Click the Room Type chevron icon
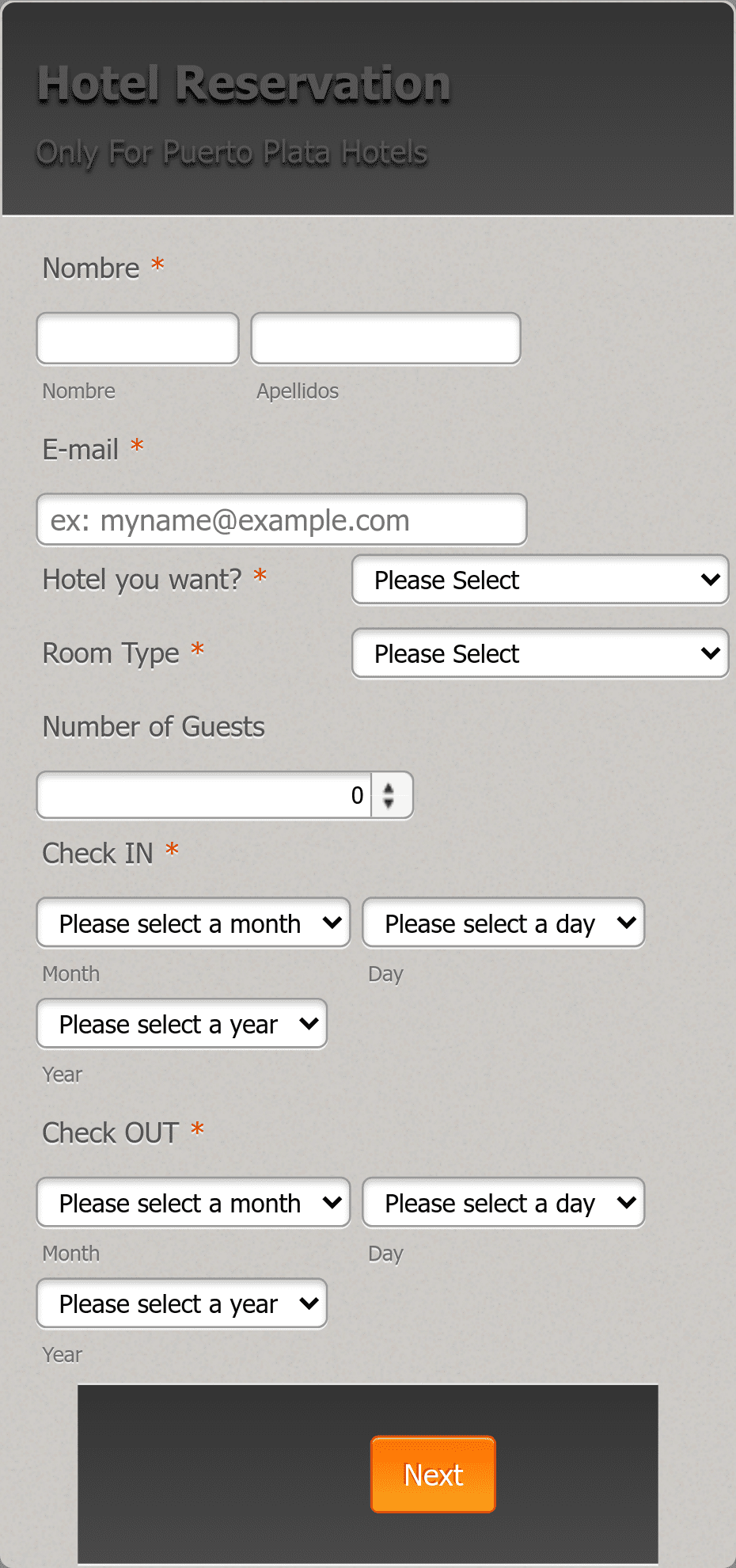 [x=711, y=653]
